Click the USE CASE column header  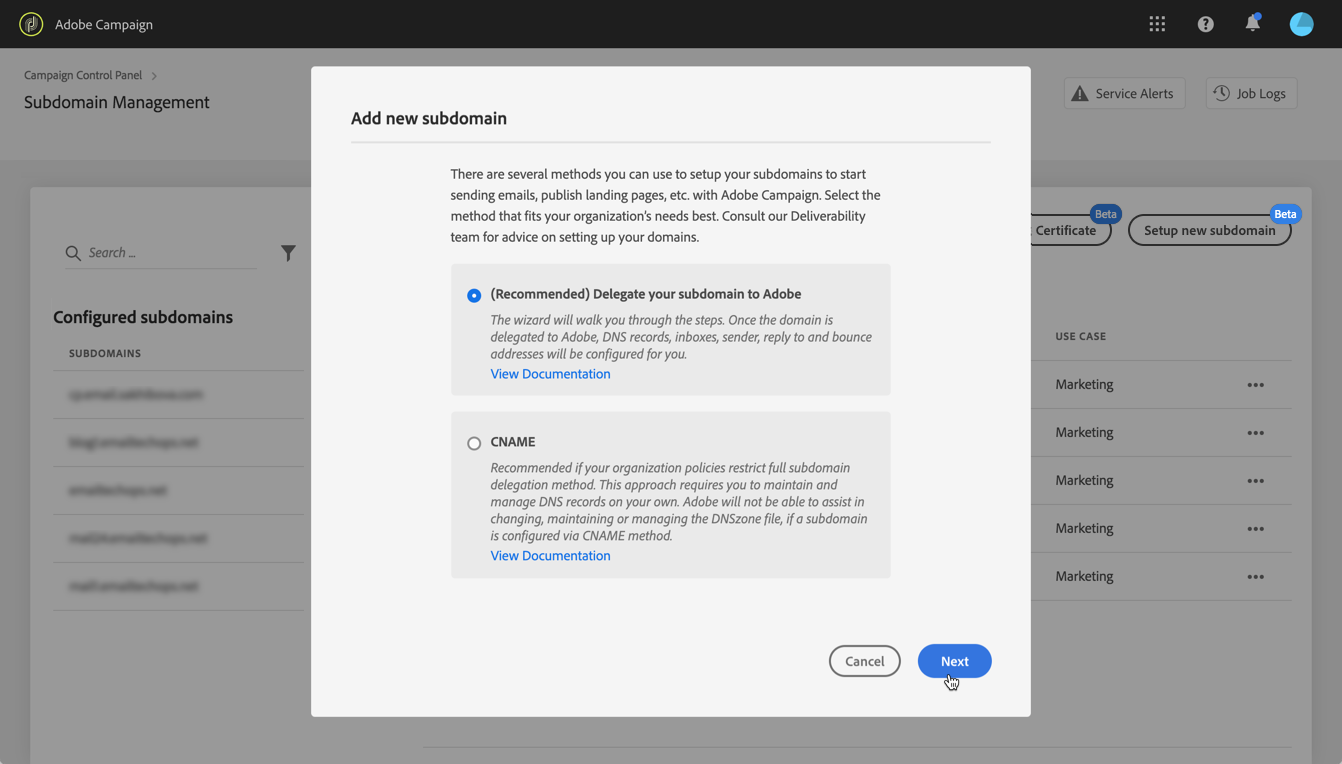pos(1080,337)
